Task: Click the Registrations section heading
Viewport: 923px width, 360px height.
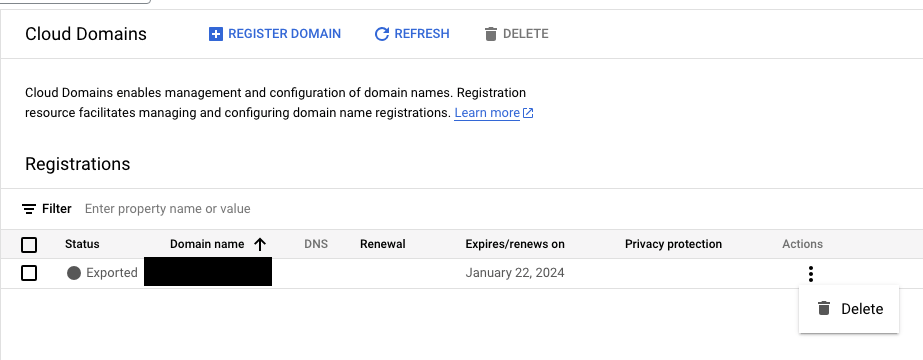Action: click(x=78, y=164)
